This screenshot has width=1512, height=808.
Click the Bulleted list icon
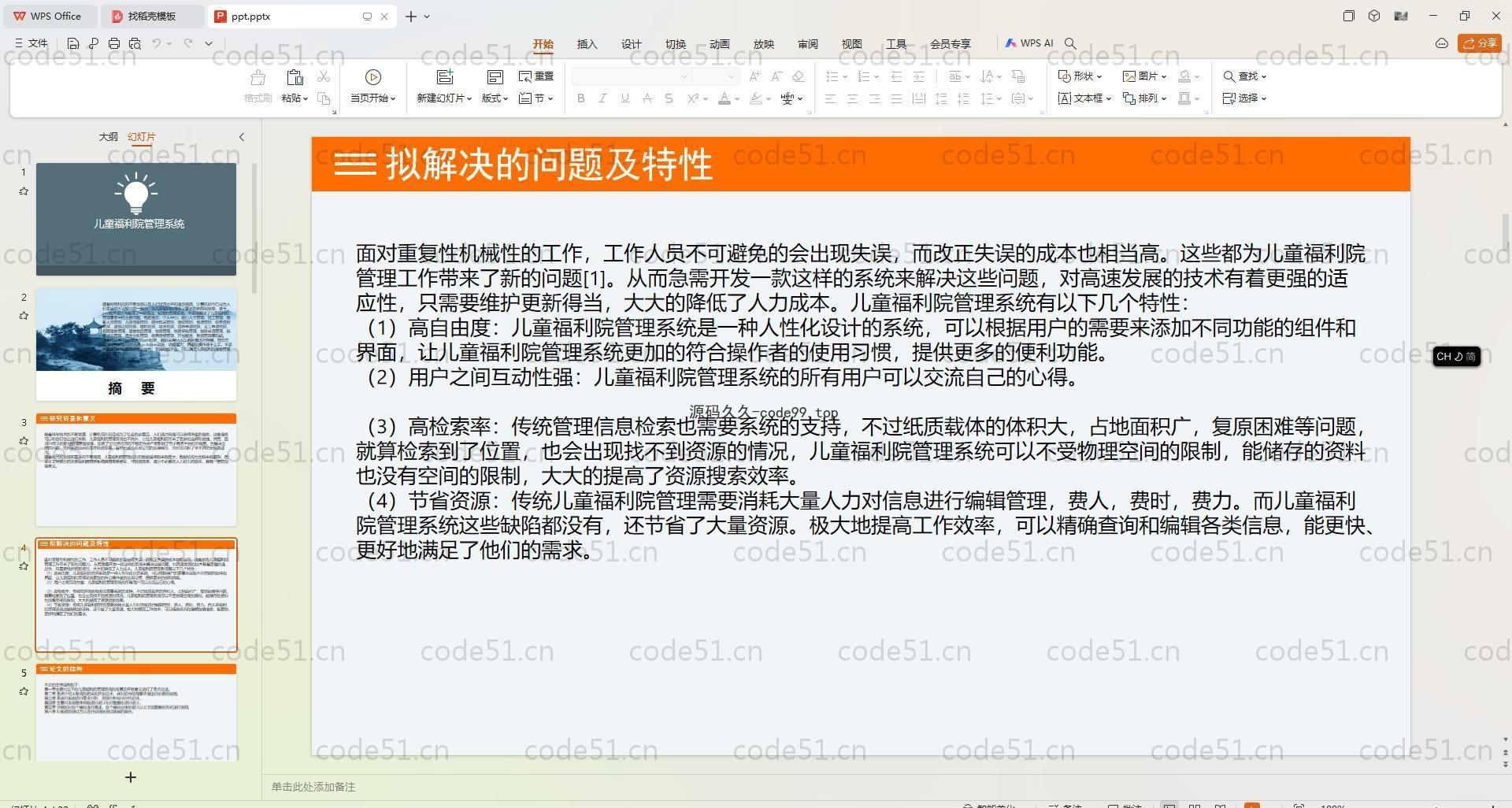(832, 76)
